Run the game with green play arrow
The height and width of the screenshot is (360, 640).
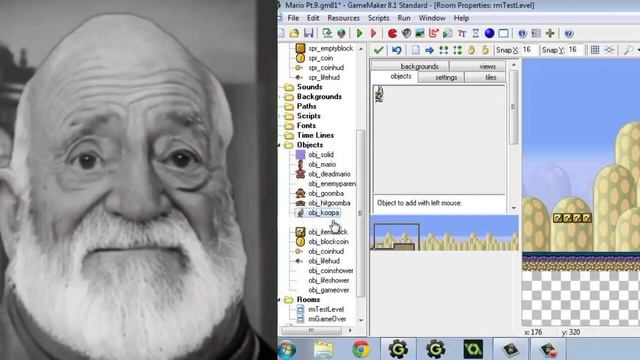click(360, 33)
